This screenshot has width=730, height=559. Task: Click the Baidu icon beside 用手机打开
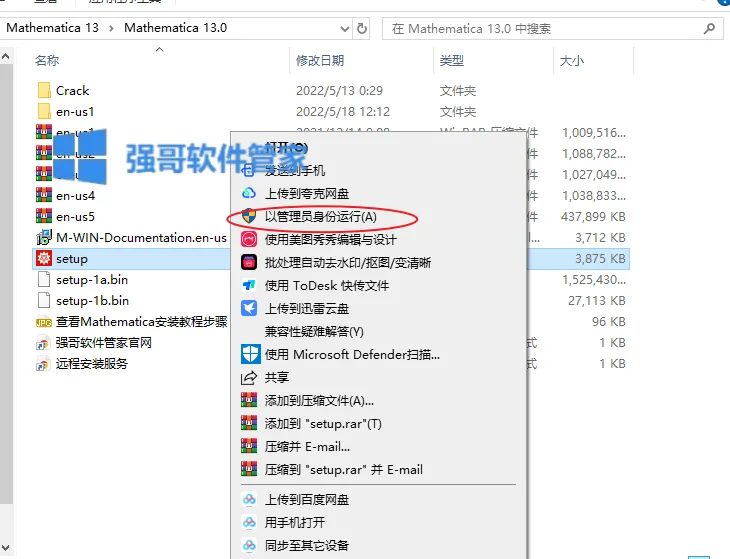click(x=249, y=522)
